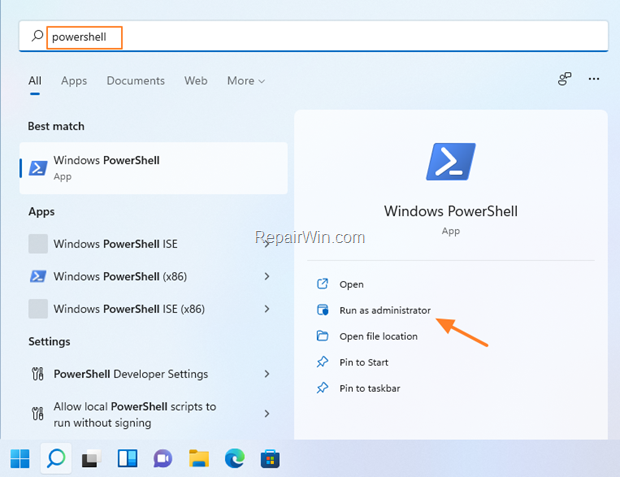The width and height of the screenshot is (620, 477).
Task: Choose Run as administrator
Action: click(x=385, y=310)
